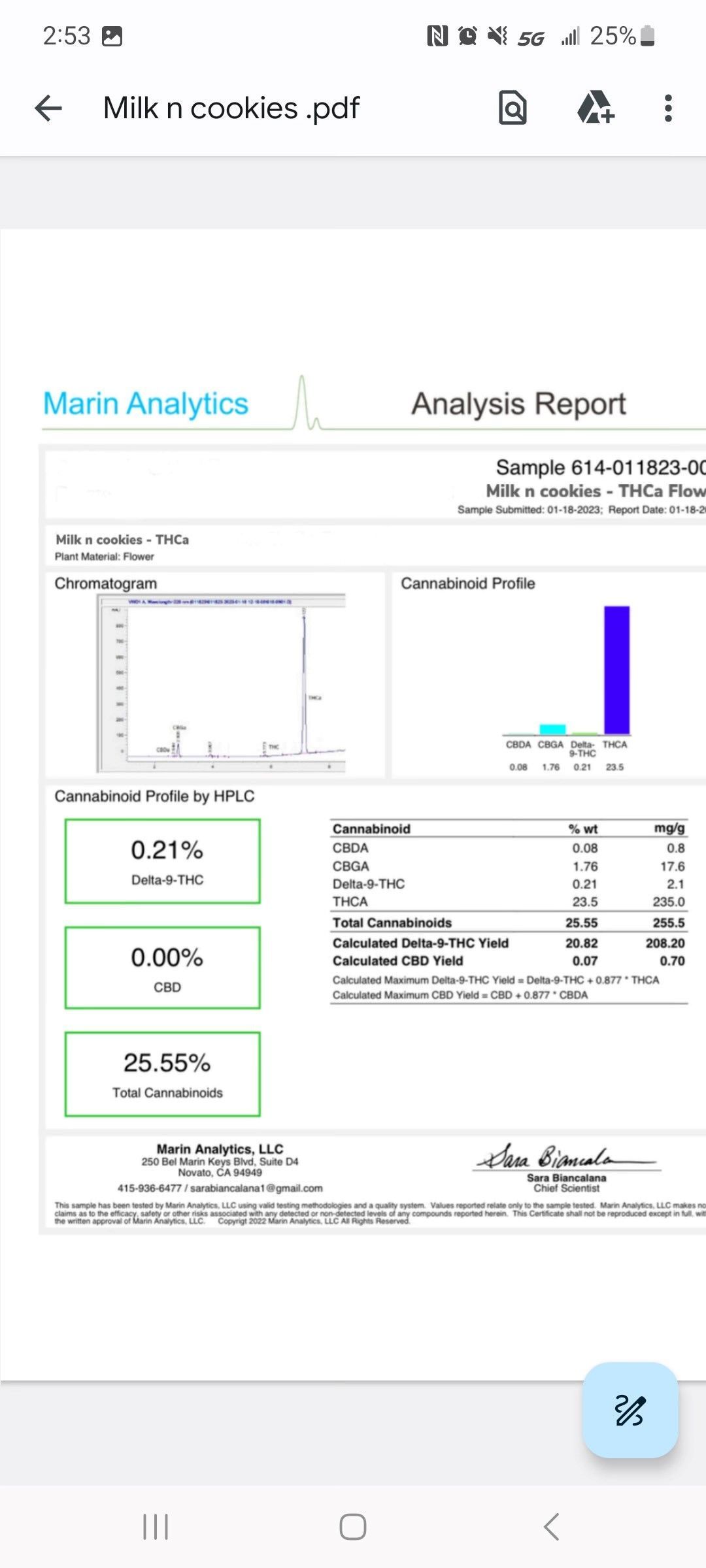Image resolution: width=706 pixels, height=1568 pixels.
Task: Tap the Chromatogram section title
Action: click(106, 583)
